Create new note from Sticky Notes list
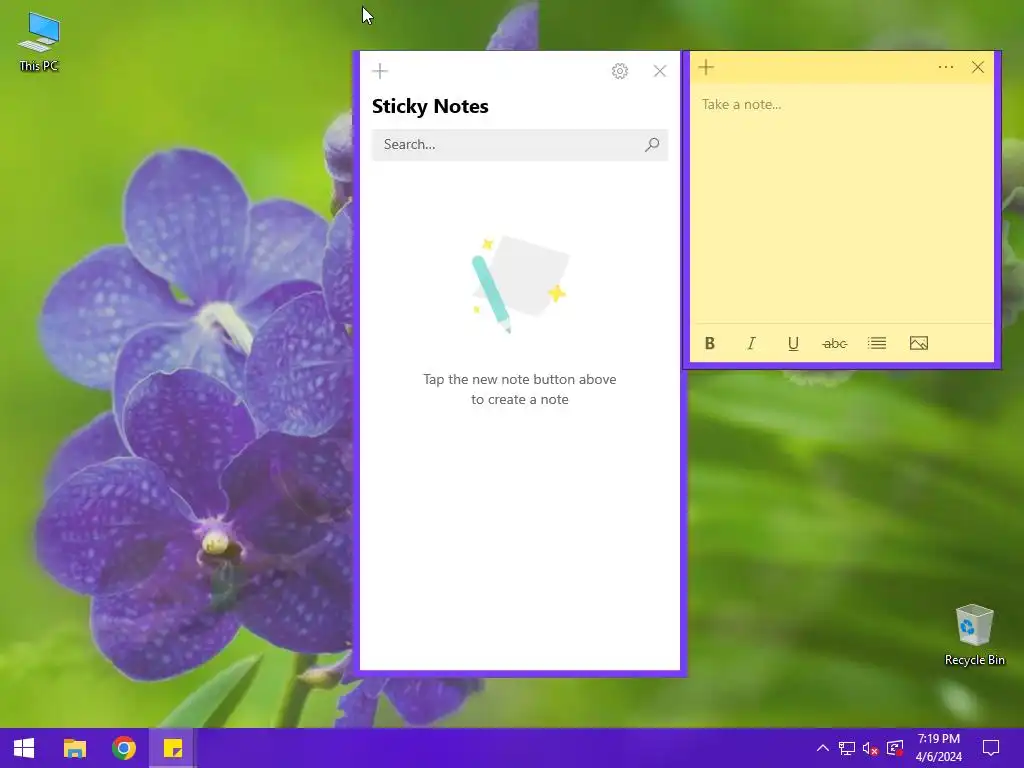This screenshot has width=1024, height=768. 380,71
